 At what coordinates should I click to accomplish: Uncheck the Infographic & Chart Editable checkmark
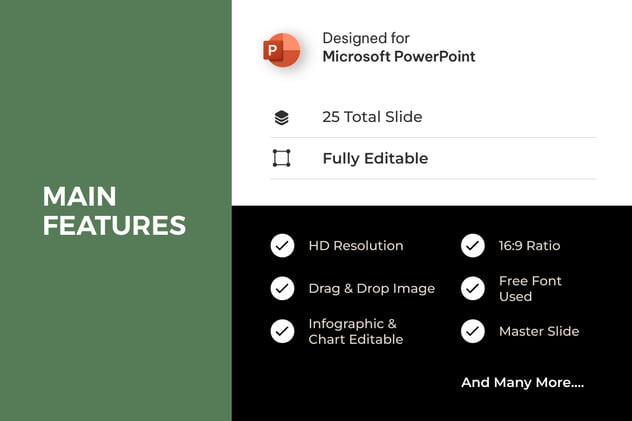[x=282, y=331]
